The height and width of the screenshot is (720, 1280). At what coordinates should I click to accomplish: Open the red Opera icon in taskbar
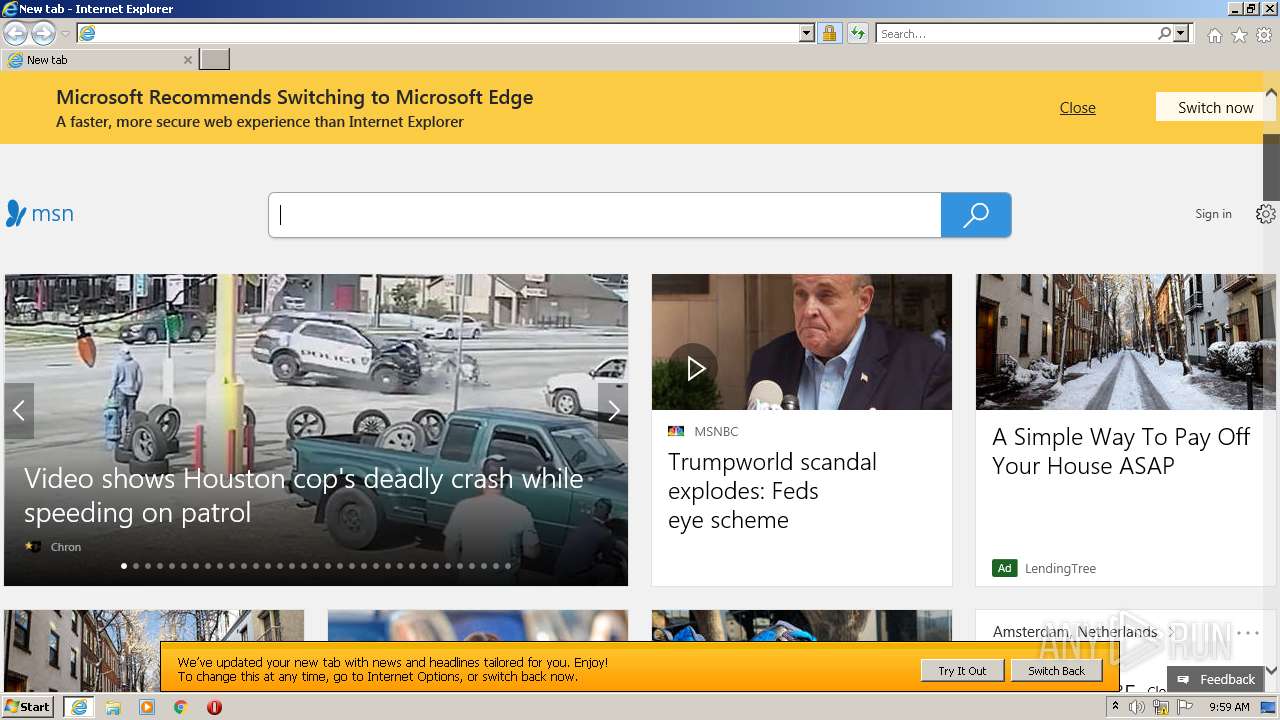click(x=214, y=707)
